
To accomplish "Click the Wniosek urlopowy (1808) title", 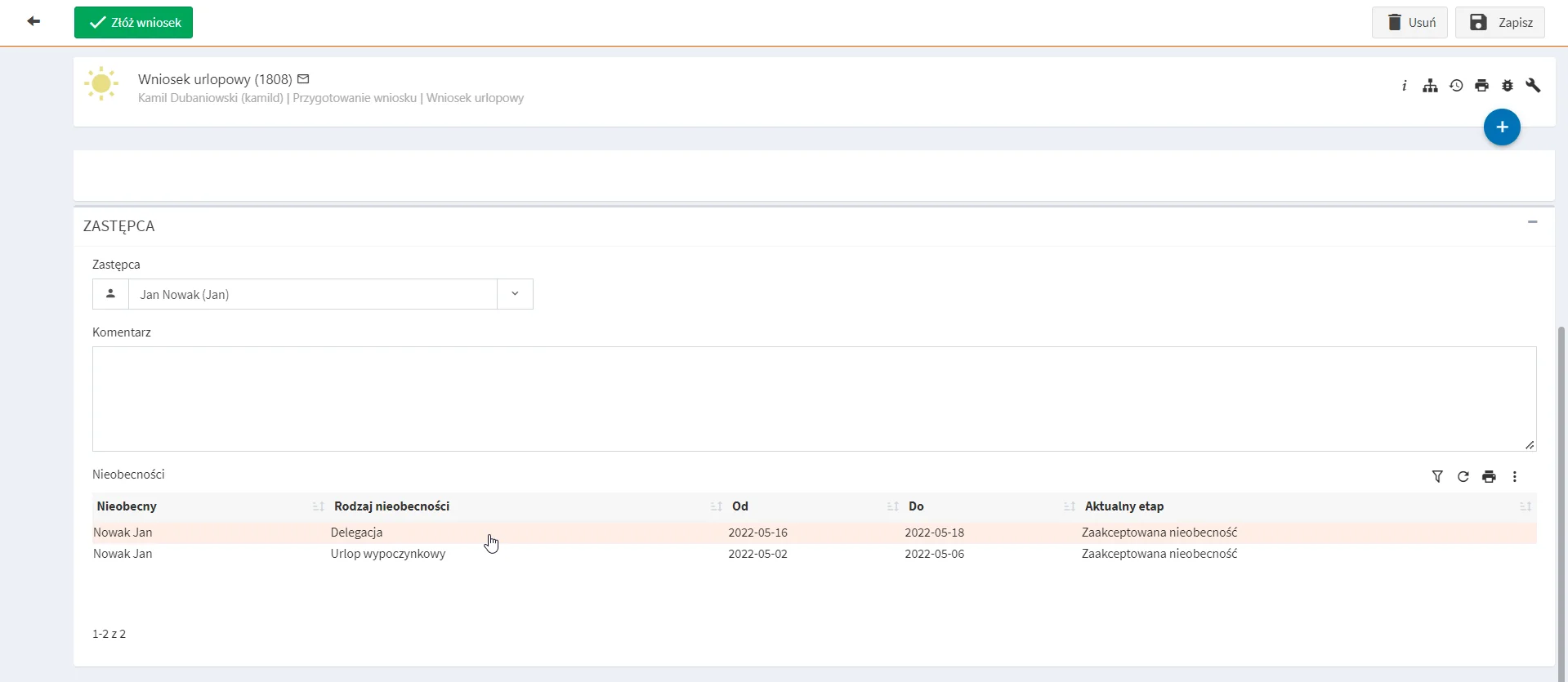I will 215,79.
